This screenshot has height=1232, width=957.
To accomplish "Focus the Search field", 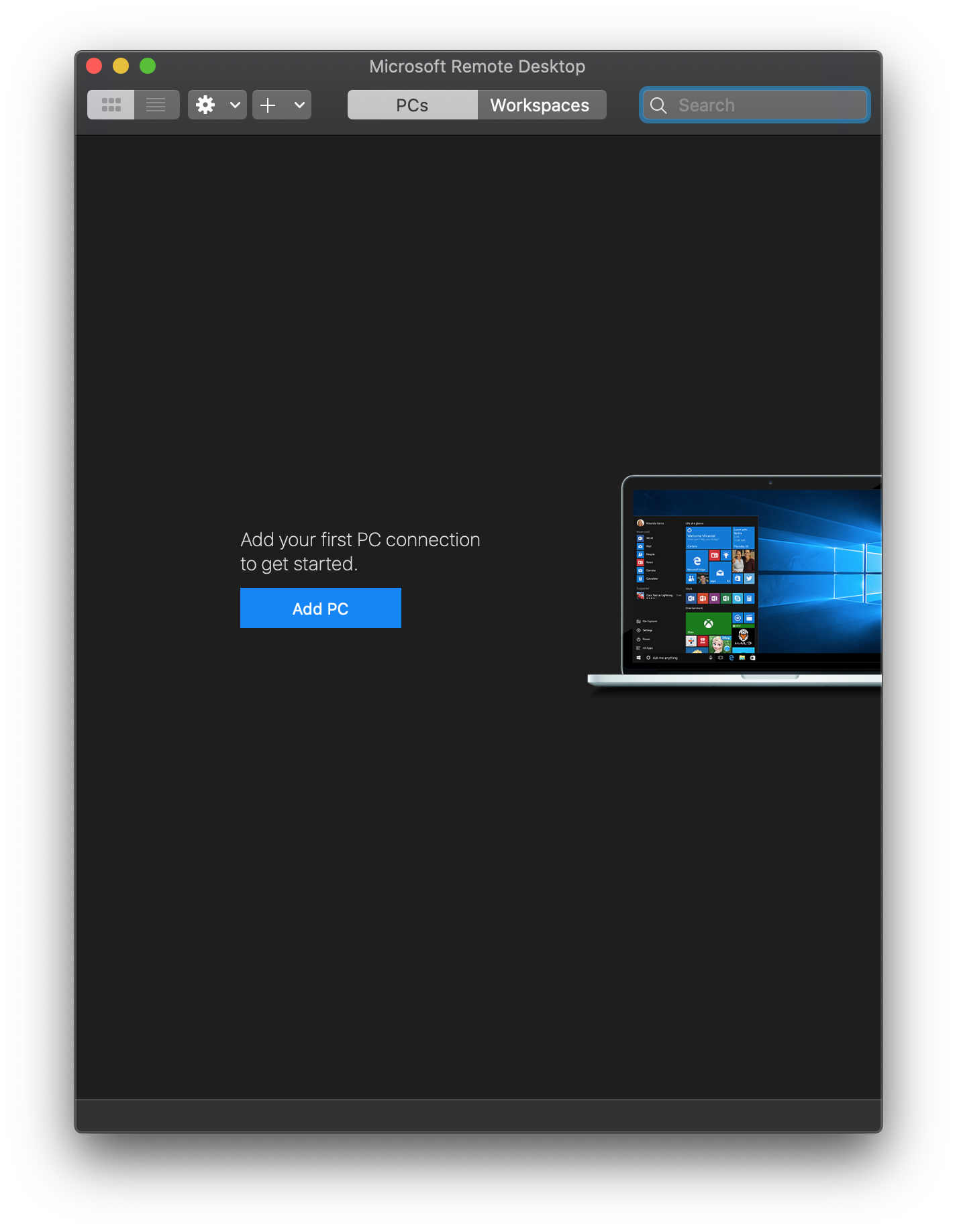I will tap(755, 105).
